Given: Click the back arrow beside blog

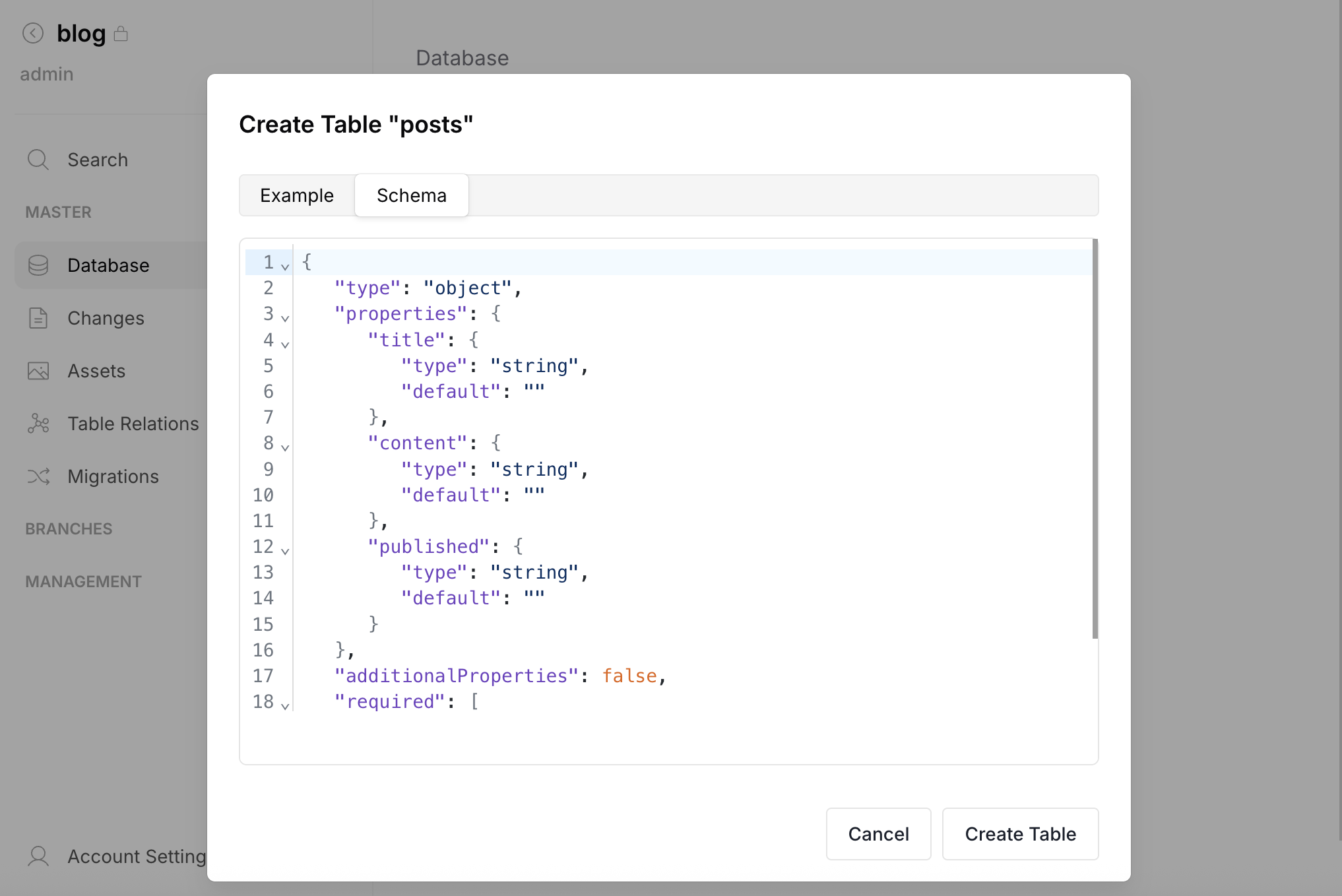Looking at the screenshot, I should (33, 33).
